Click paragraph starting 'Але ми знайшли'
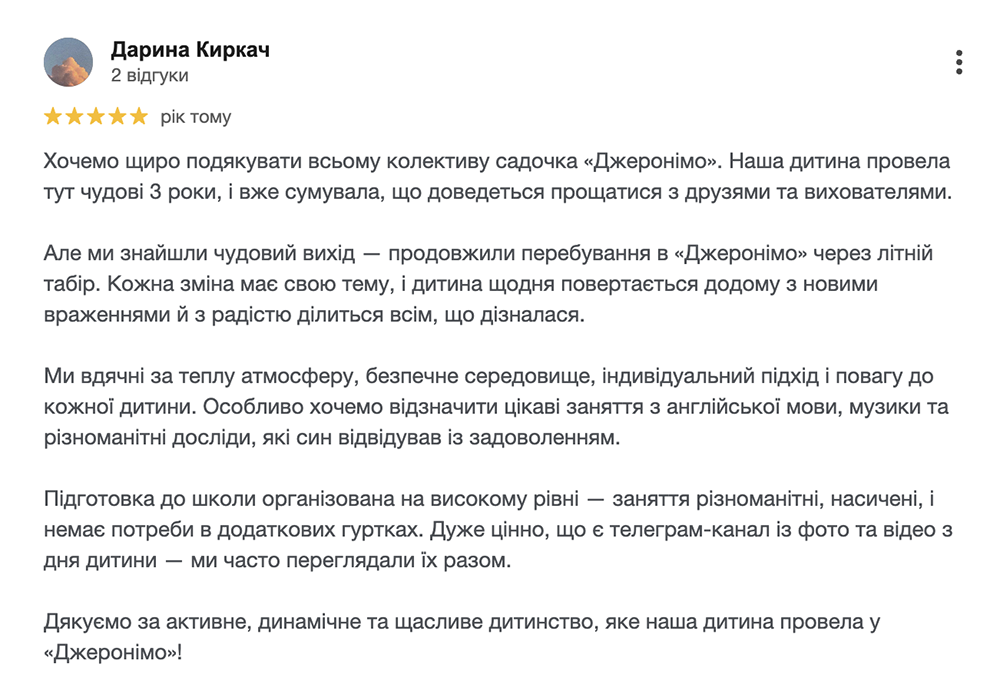Image resolution: width=1000 pixels, height=697 pixels. coord(489,284)
